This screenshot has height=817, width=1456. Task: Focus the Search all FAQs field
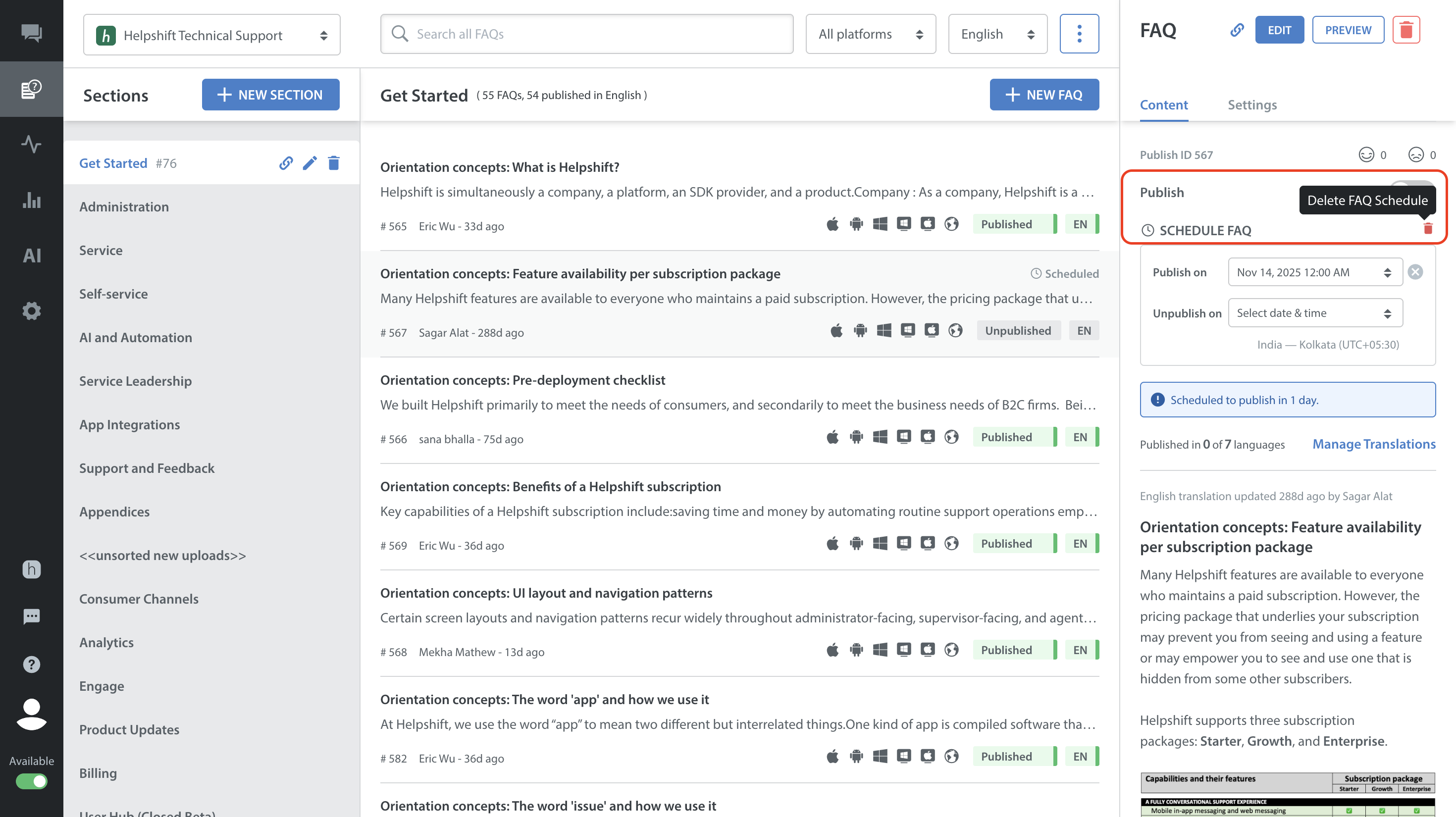587,35
